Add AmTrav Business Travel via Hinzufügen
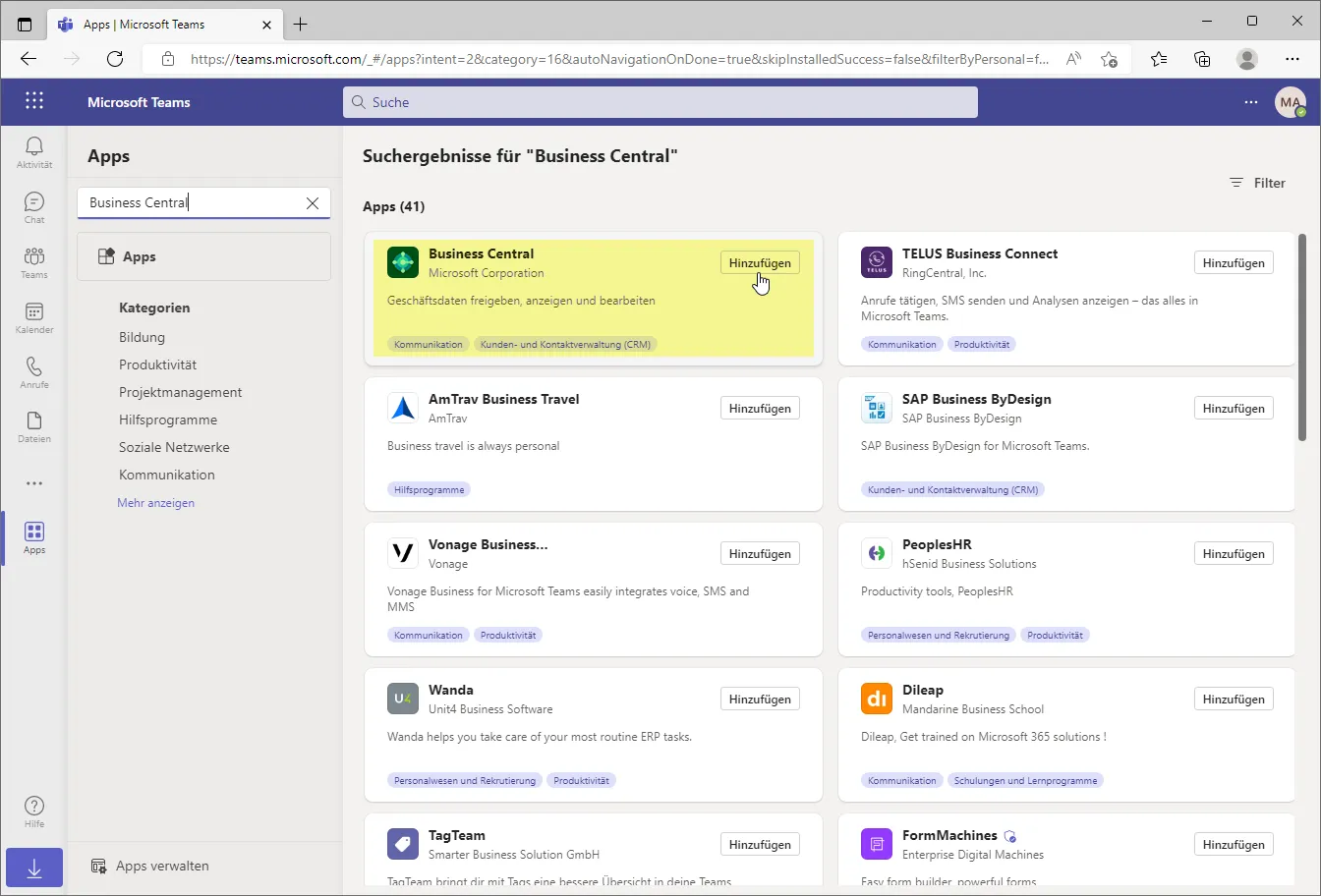Image resolution: width=1321 pixels, height=896 pixels. tap(760, 408)
